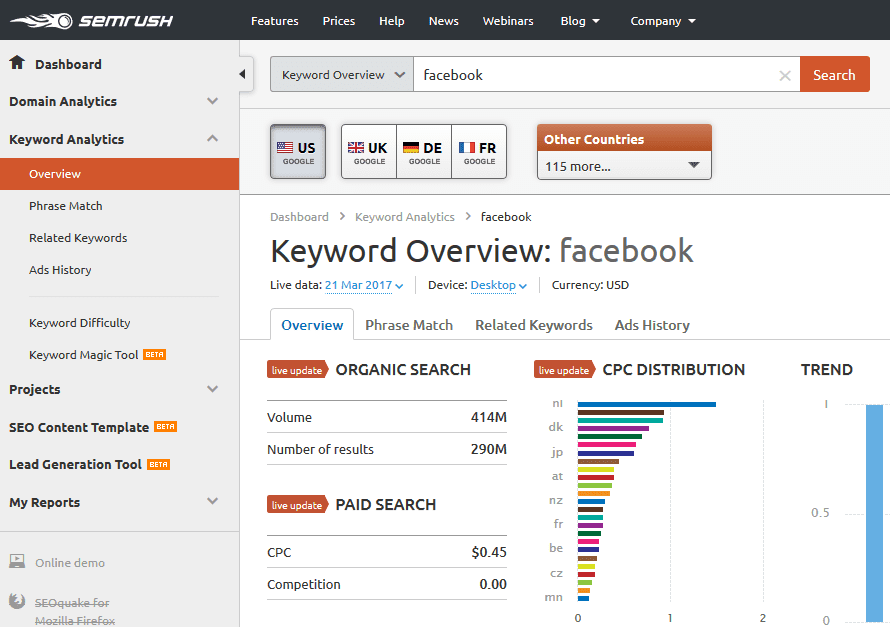This screenshot has height=627, width=890.
Task: Switch to the Ads History tab
Action: (652, 325)
